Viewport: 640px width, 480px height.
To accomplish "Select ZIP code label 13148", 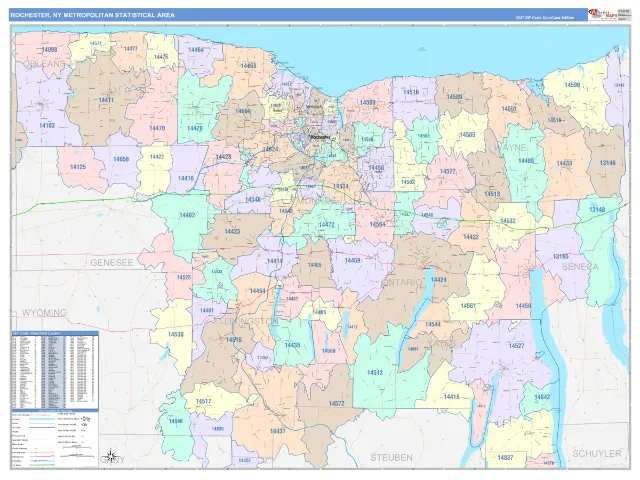I will (597, 210).
